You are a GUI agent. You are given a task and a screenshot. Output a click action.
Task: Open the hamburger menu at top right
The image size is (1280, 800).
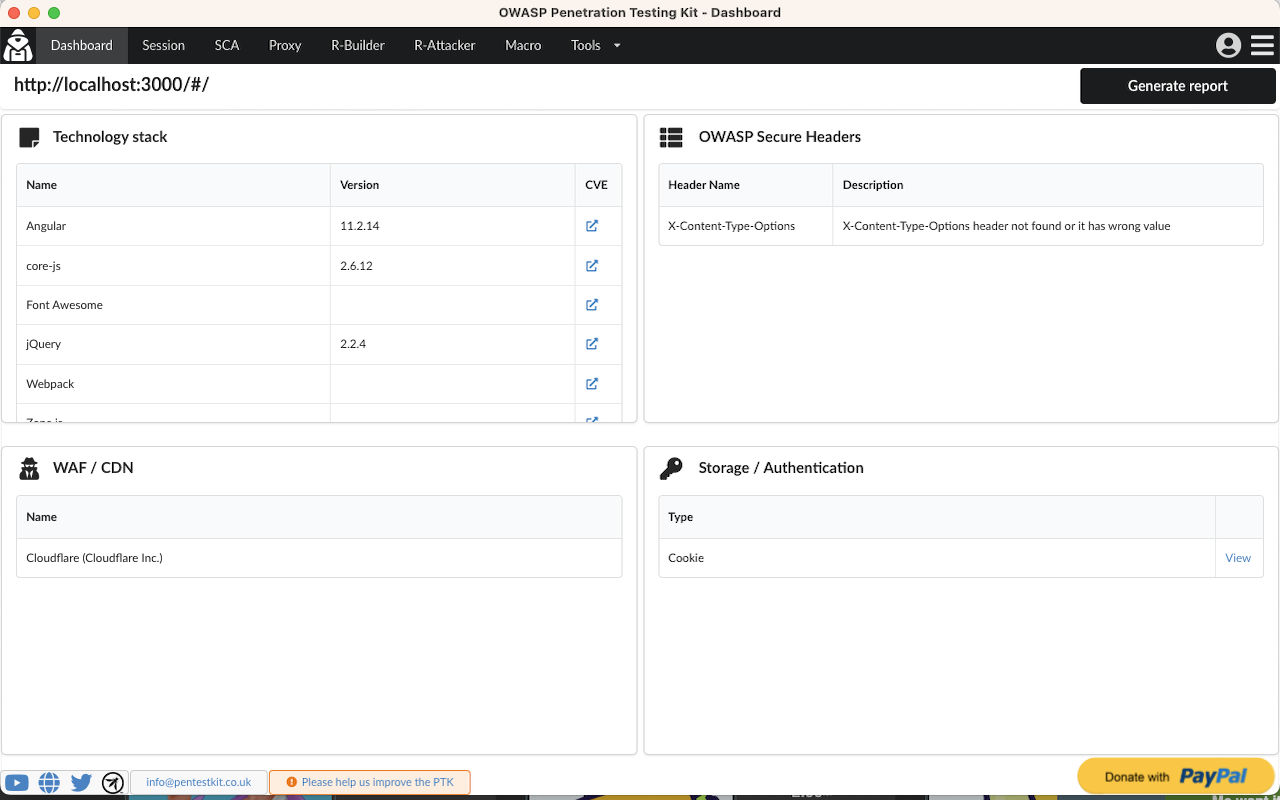click(1262, 45)
